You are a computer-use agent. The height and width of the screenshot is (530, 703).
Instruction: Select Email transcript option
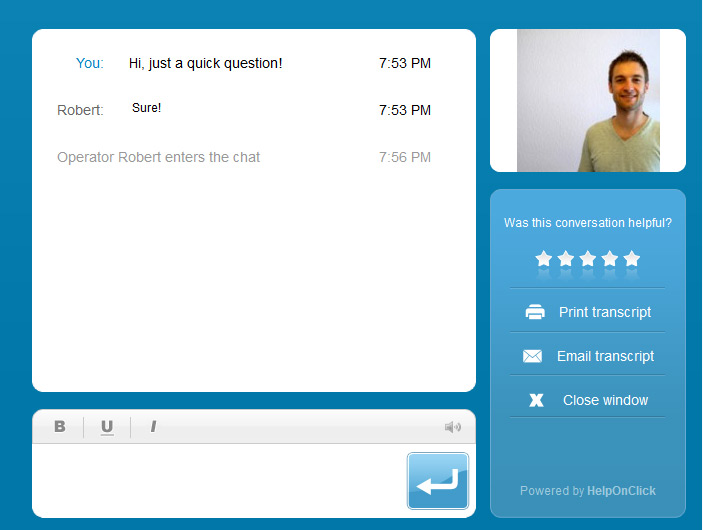coord(605,356)
